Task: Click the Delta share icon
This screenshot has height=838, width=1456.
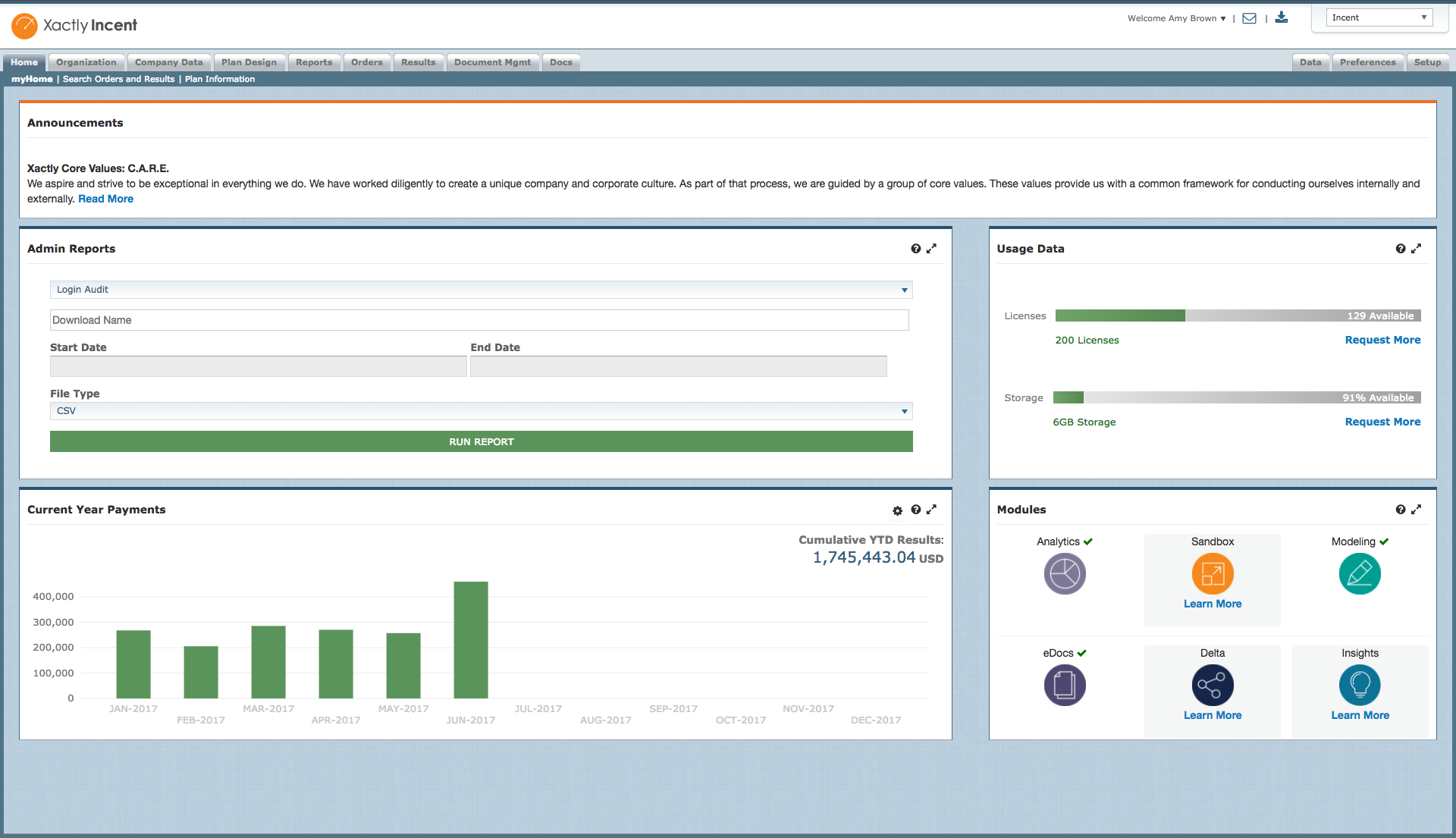Action: [x=1212, y=685]
